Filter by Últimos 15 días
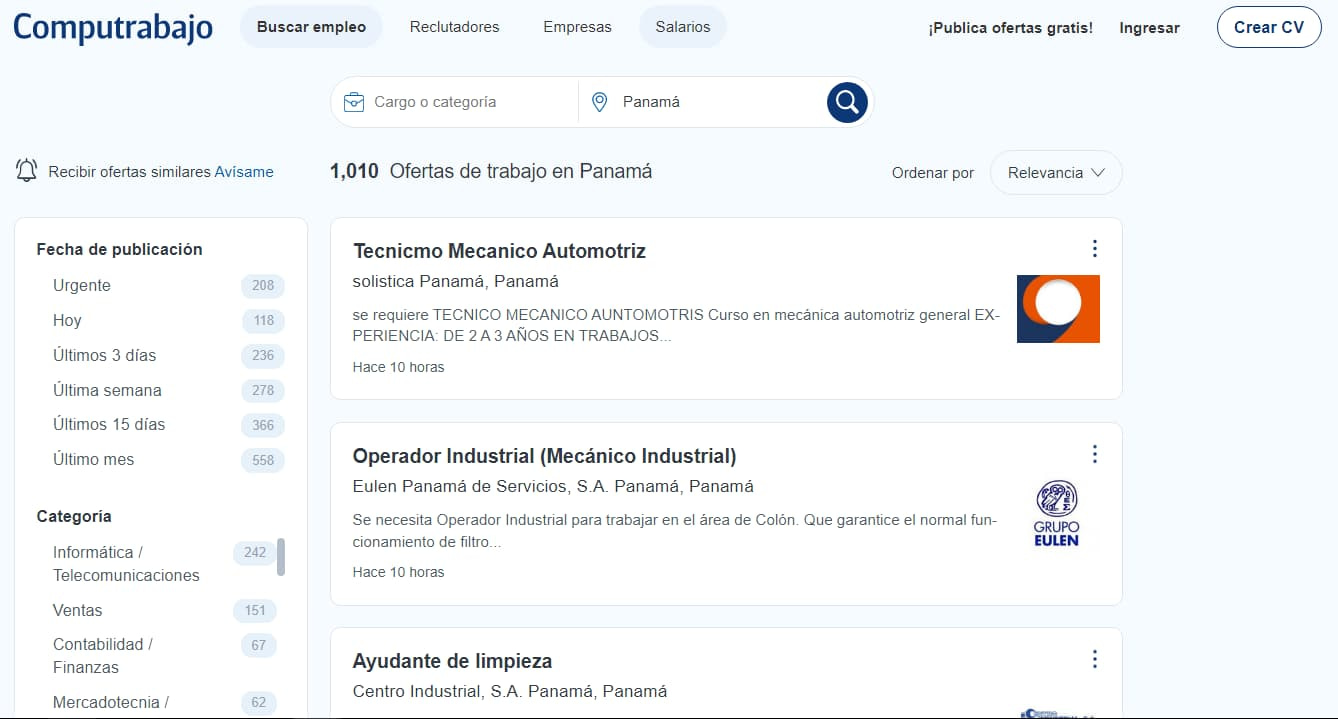The height and width of the screenshot is (719, 1338). coord(109,424)
